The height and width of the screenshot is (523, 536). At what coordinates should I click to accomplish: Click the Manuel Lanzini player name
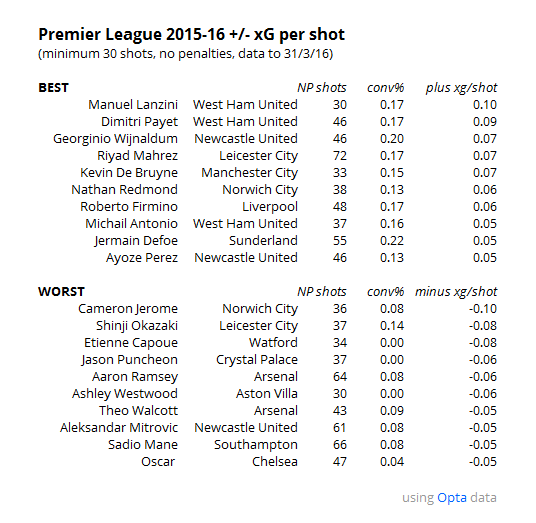(x=133, y=105)
